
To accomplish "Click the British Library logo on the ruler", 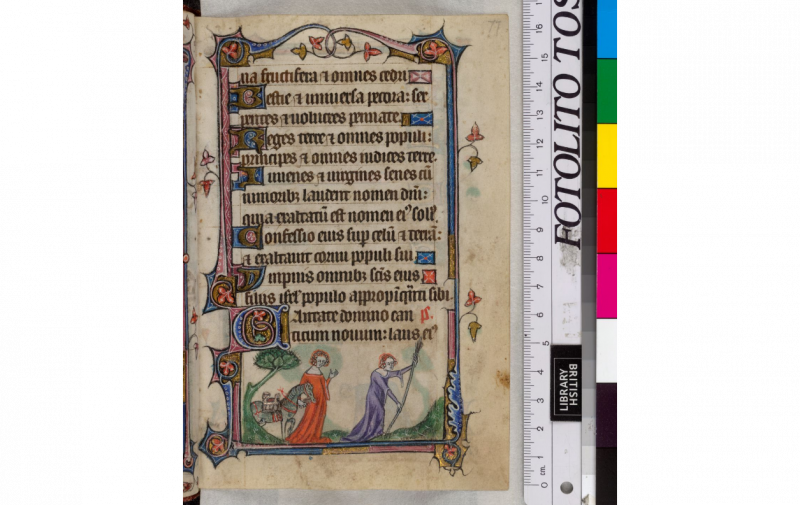I will click(566, 383).
